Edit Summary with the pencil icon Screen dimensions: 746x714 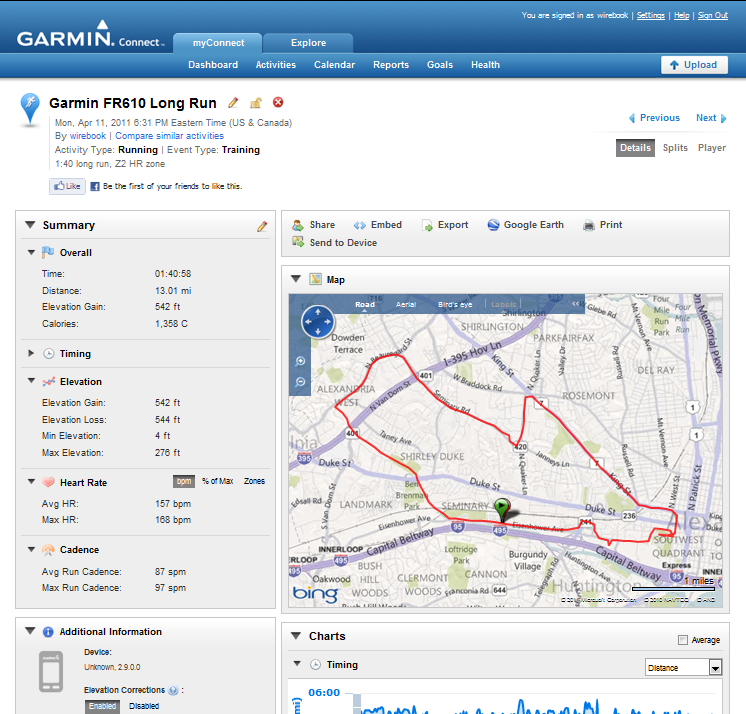(262, 226)
